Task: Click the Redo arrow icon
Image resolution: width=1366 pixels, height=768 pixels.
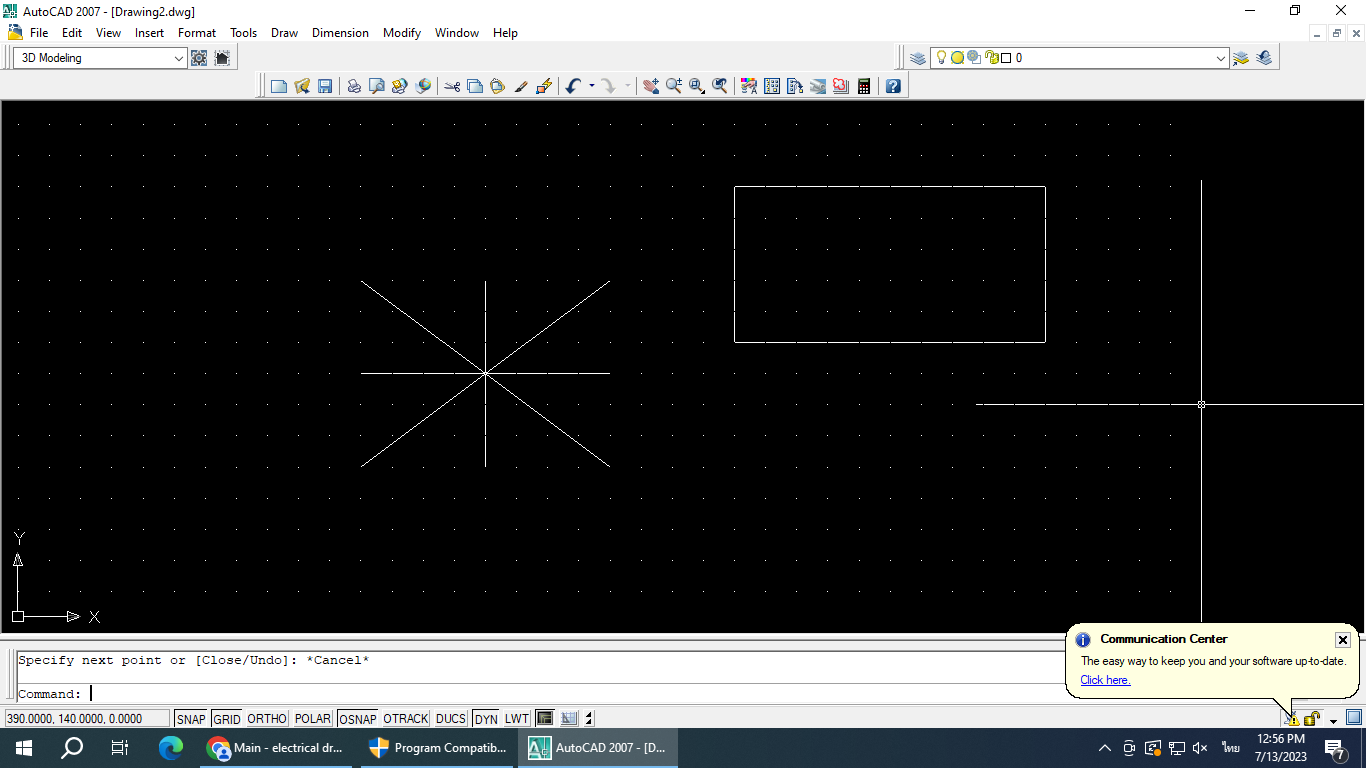Action: tap(608, 87)
